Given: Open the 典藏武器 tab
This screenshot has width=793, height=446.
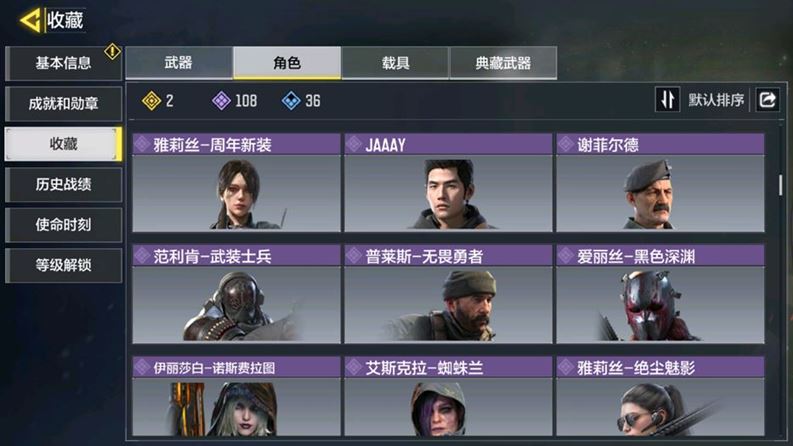Looking at the screenshot, I should click(x=503, y=63).
